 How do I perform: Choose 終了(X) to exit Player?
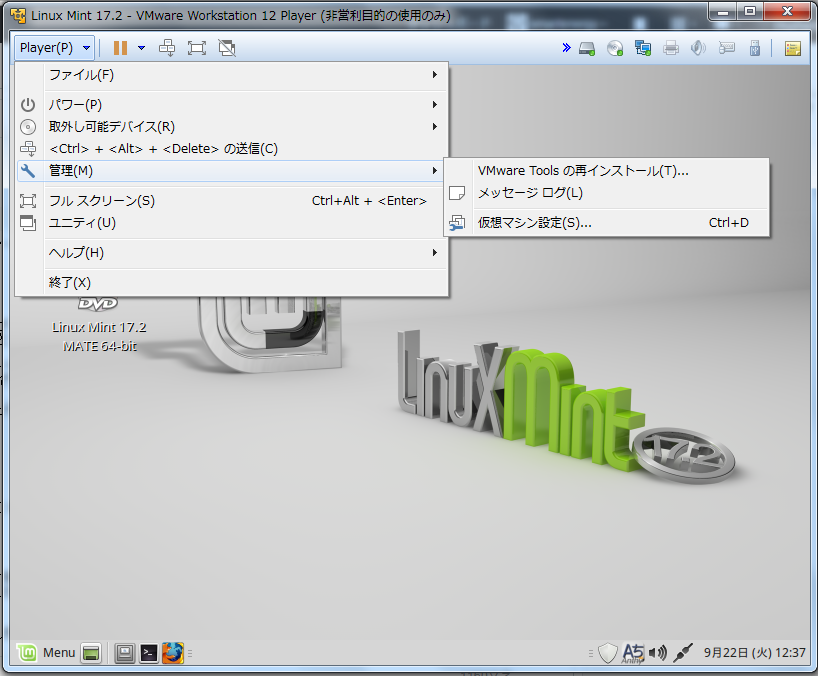click(232, 283)
